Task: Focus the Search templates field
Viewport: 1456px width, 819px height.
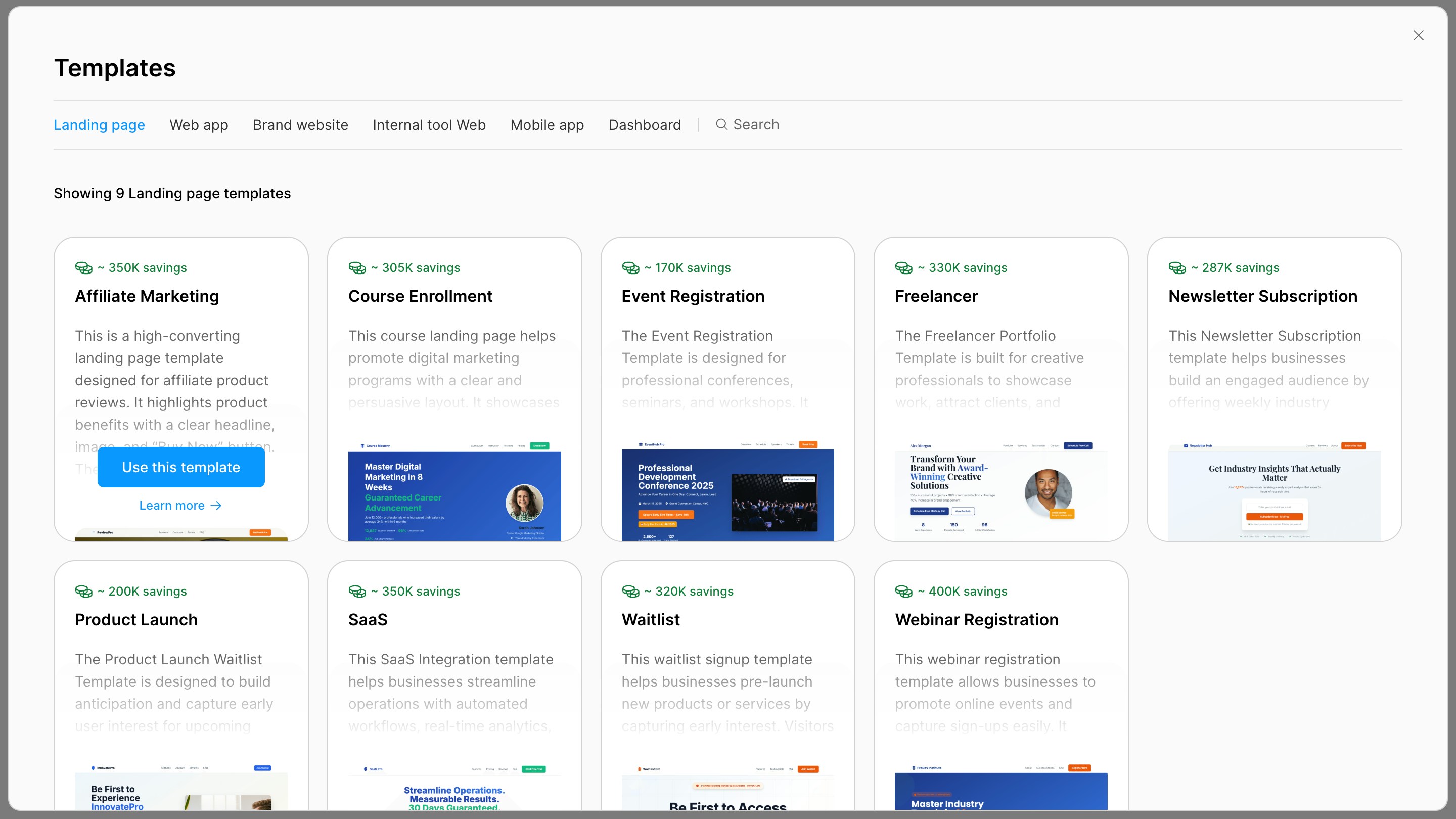Action: tap(756, 124)
